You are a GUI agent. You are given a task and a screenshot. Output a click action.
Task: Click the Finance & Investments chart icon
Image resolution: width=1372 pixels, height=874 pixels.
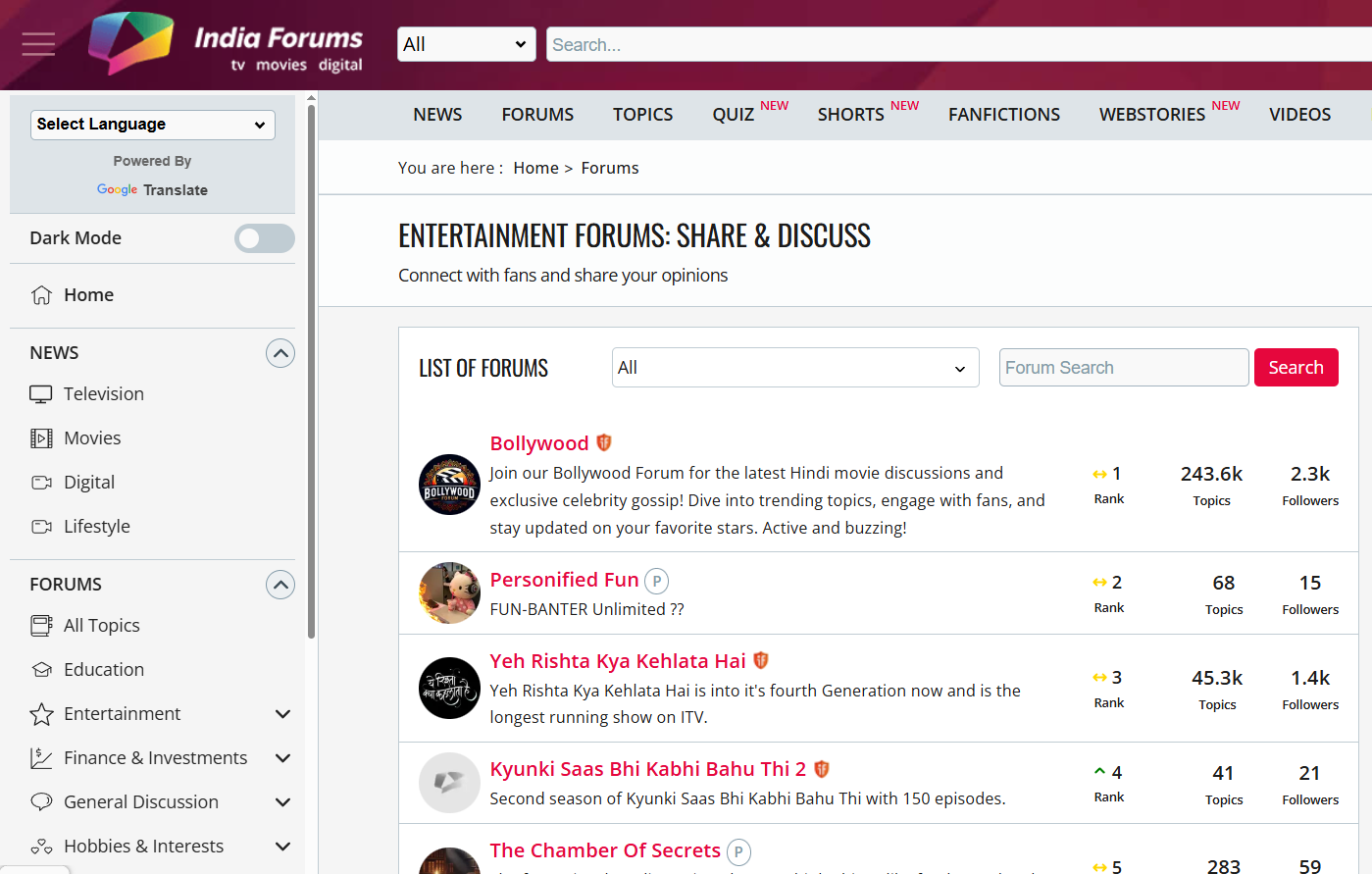41,758
